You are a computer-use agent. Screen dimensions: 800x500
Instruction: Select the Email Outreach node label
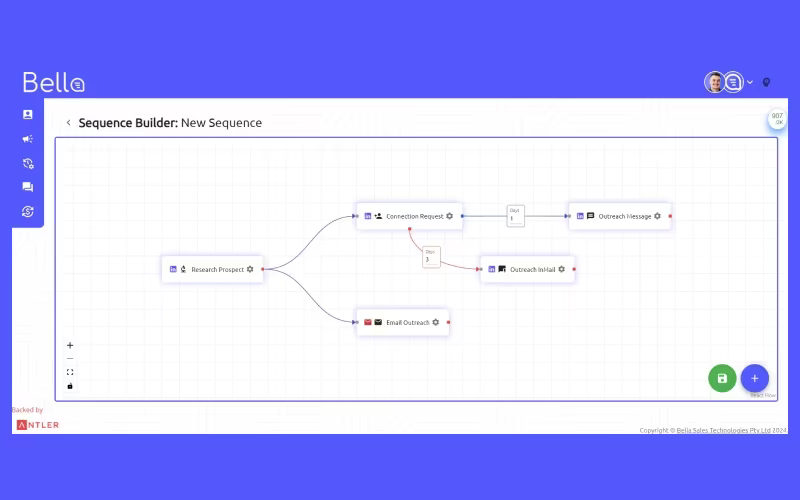[408, 322]
